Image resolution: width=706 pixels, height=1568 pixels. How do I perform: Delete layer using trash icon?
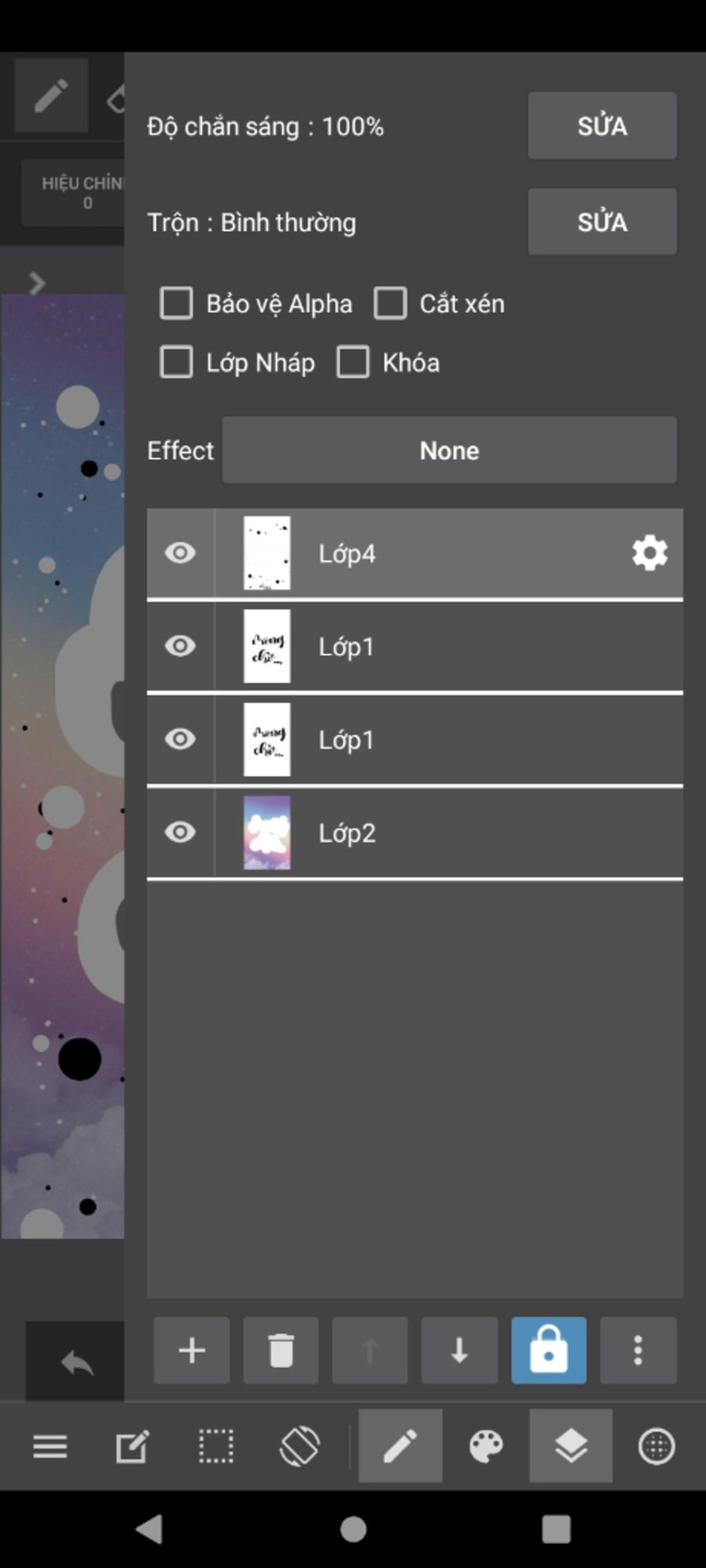[x=281, y=1350]
